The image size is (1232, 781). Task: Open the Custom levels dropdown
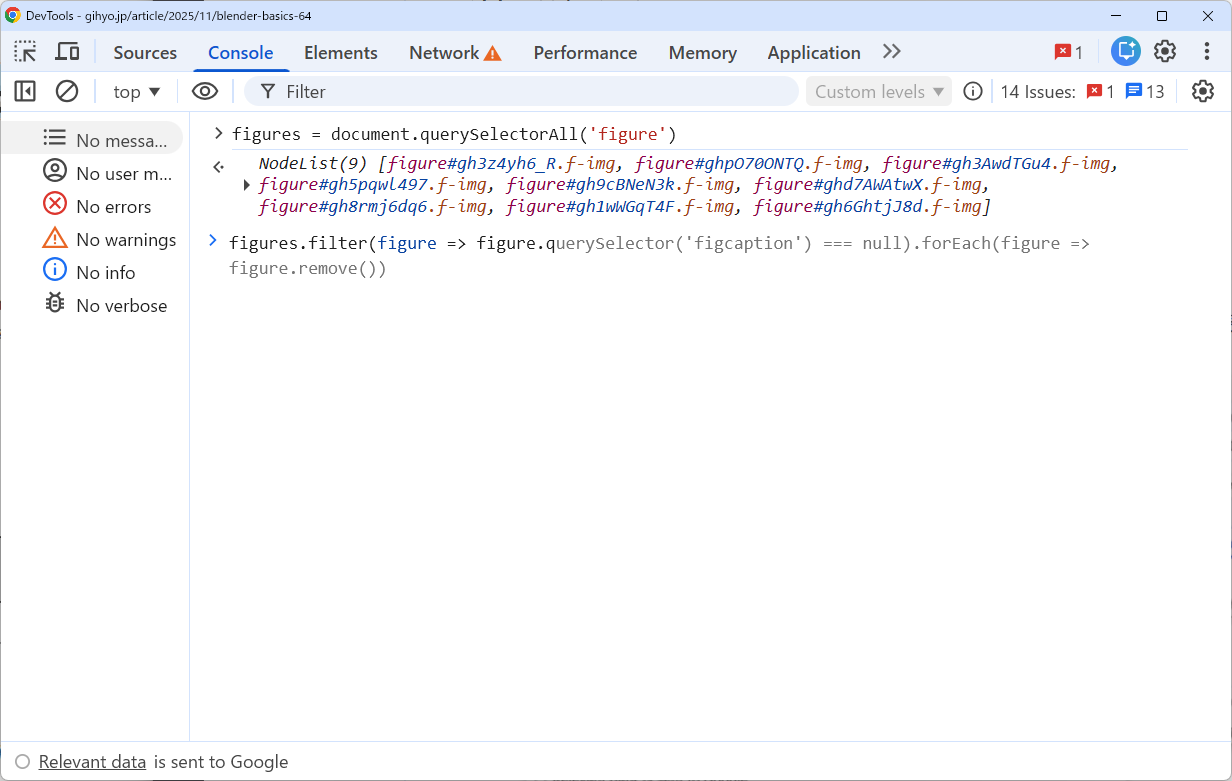[x=879, y=91]
